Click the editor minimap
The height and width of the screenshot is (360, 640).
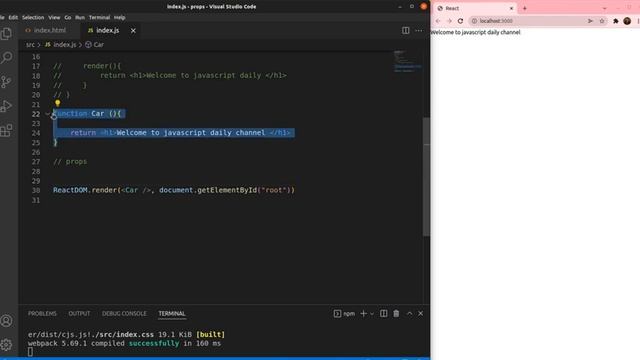pos(407,61)
